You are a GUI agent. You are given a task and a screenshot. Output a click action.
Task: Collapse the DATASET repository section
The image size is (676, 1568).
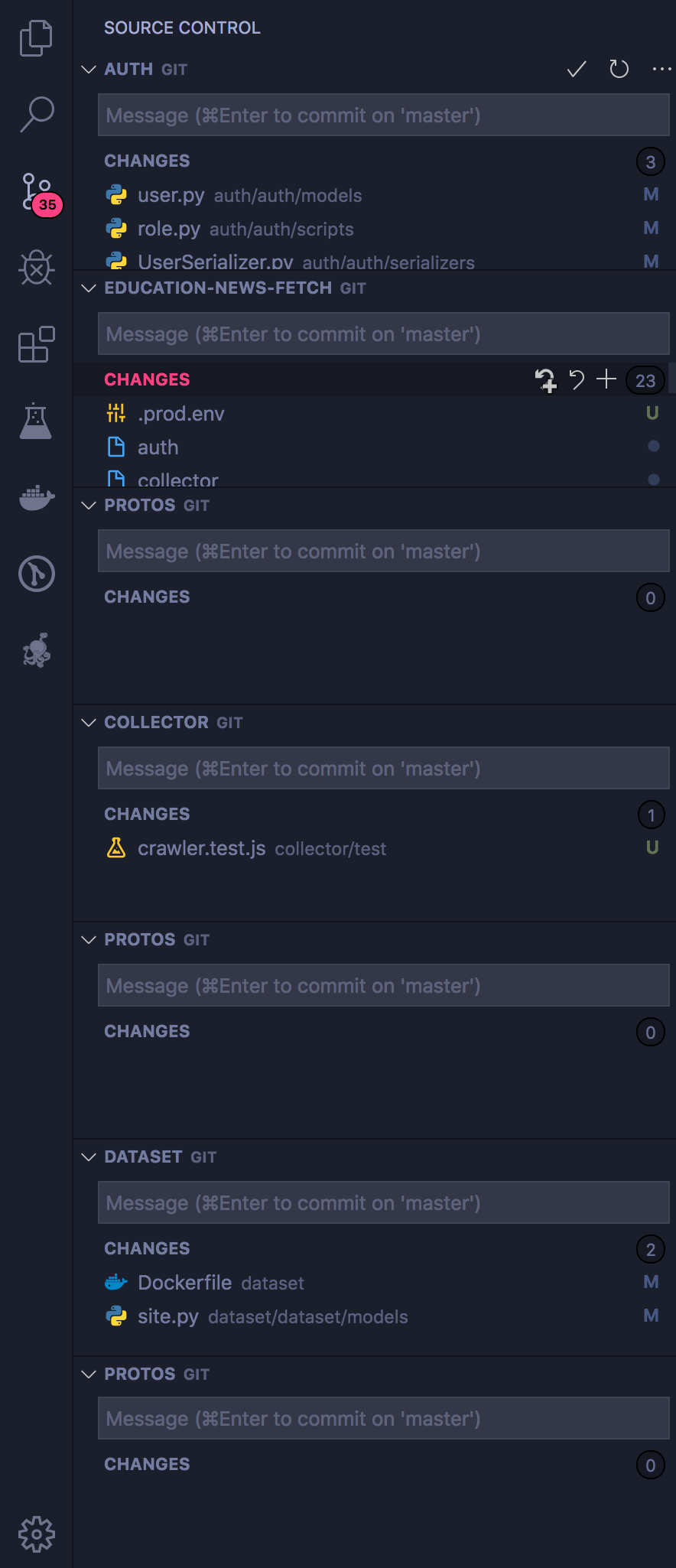pyautogui.click(x=88, y=1156)
